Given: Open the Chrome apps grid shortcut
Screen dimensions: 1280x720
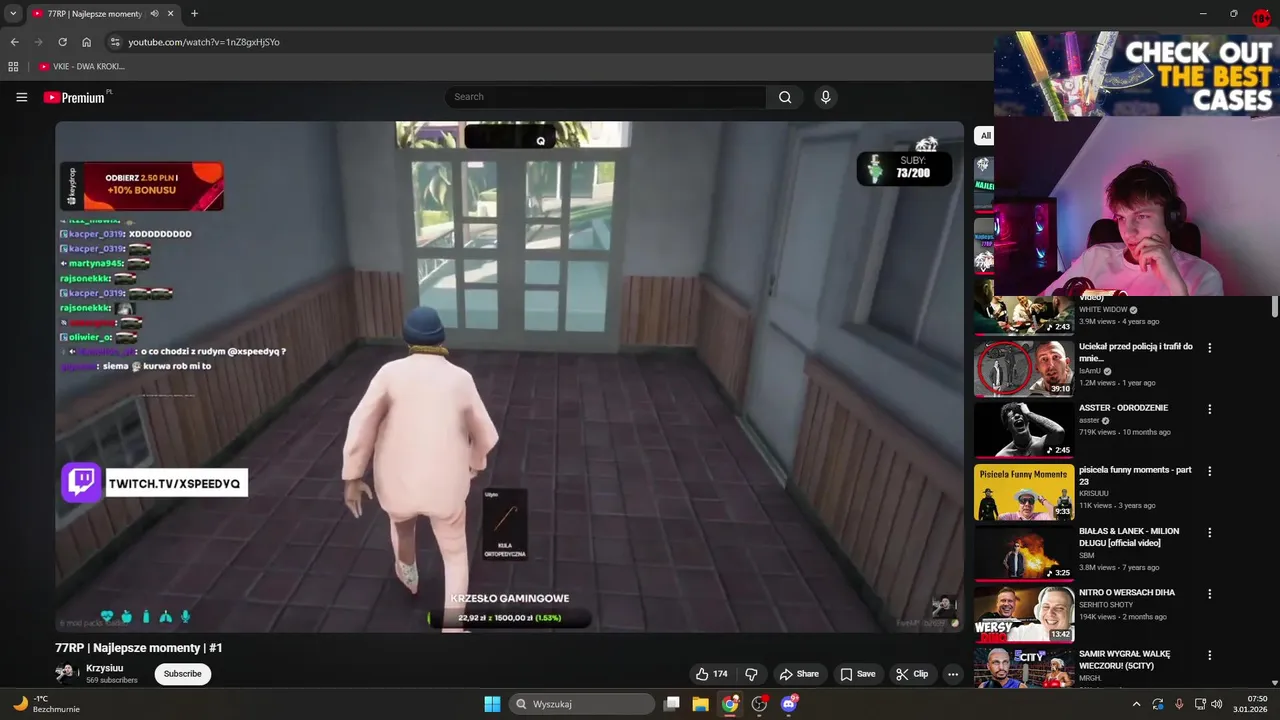Looking at the screenshot, I should 13,66.
